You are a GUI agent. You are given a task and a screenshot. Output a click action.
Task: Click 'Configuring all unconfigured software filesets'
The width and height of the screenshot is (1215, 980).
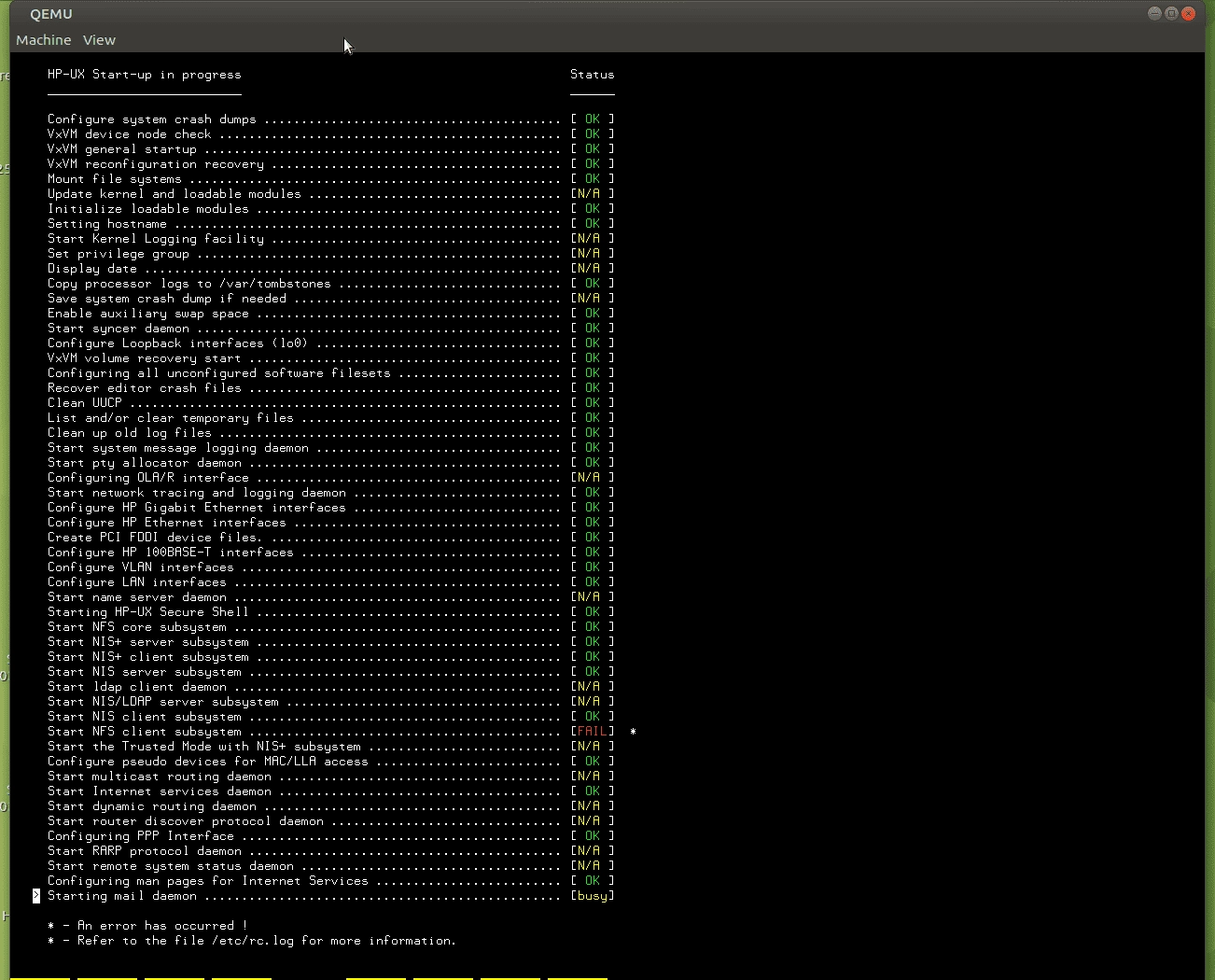[x=219, y=373]
